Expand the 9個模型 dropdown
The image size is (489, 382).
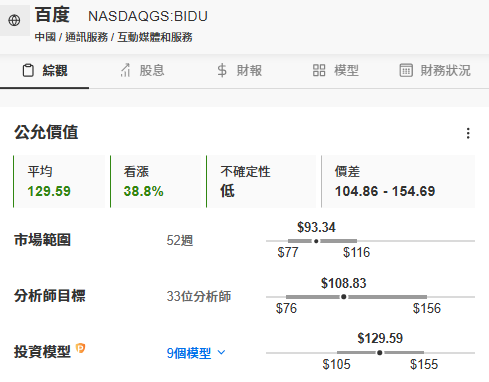coord(196,353)
